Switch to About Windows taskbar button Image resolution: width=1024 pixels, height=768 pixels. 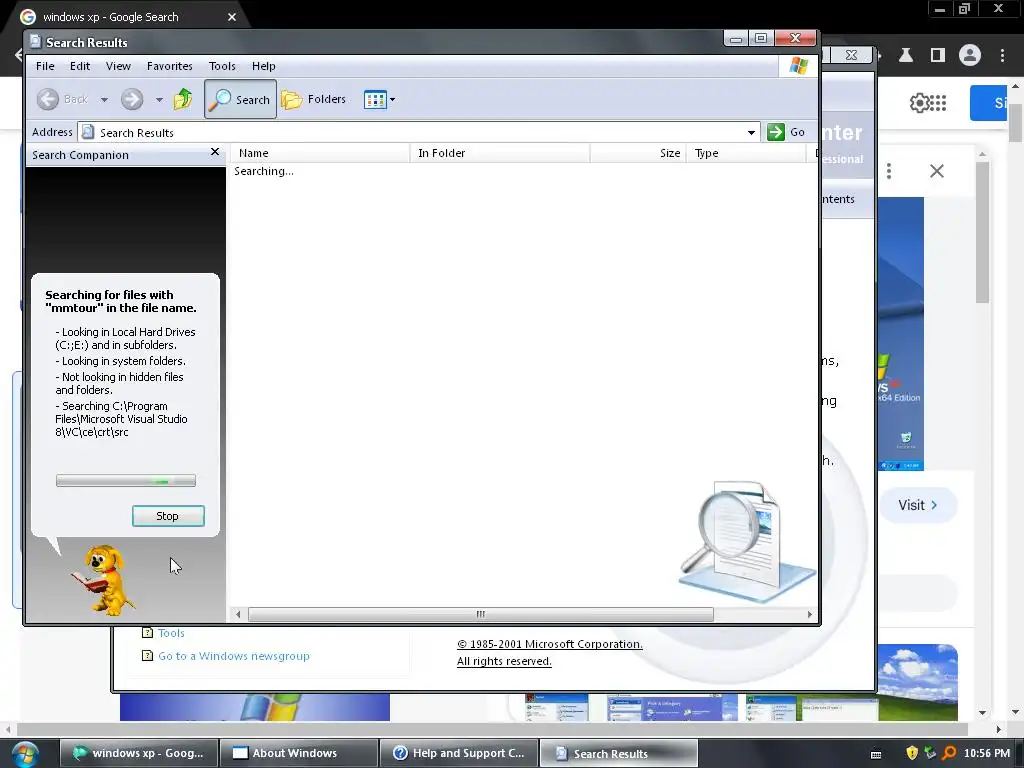(x=298, y=753)
